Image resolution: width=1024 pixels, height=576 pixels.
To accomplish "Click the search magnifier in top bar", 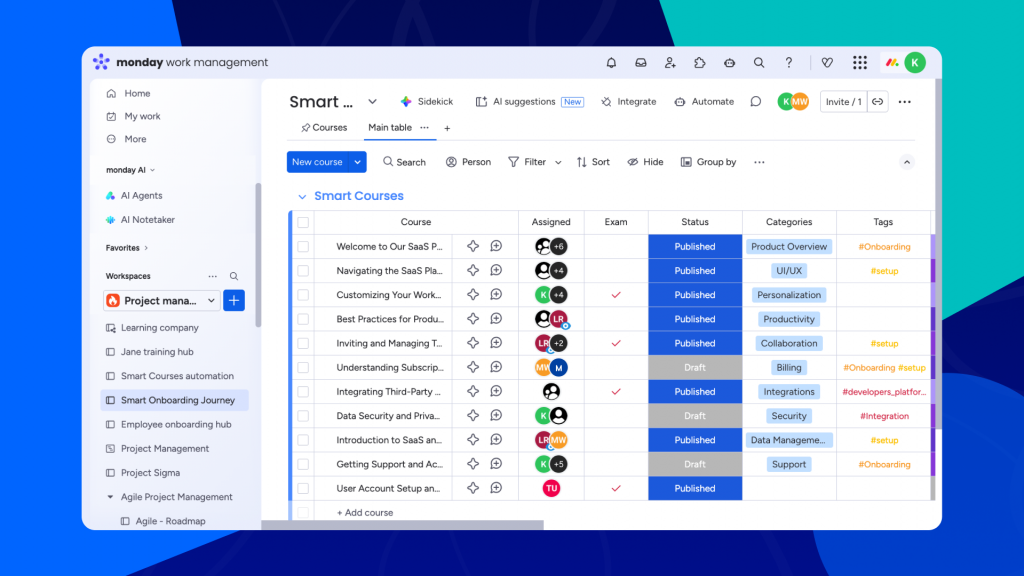I will (x=759, y=63).
